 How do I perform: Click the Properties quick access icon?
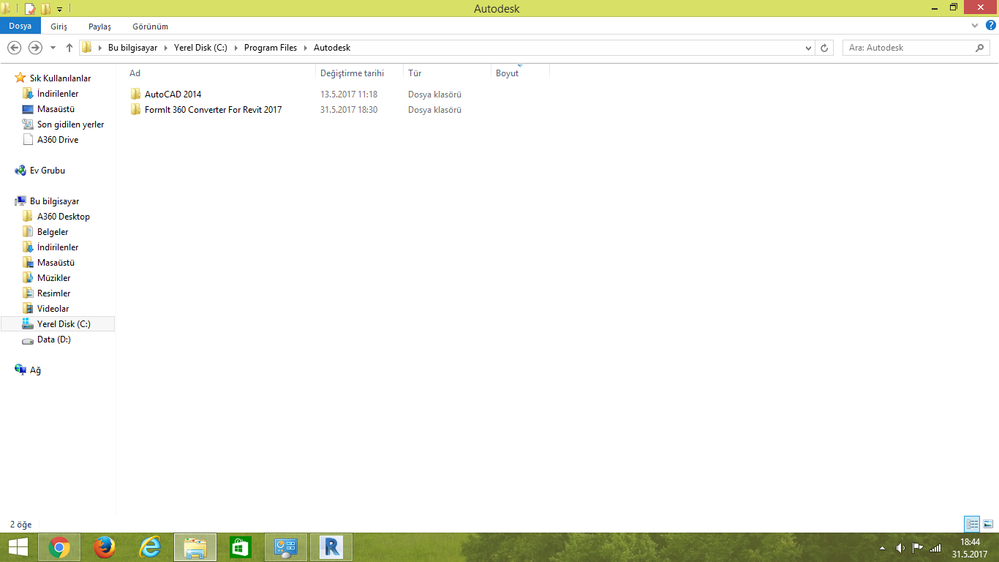point(29,8)
